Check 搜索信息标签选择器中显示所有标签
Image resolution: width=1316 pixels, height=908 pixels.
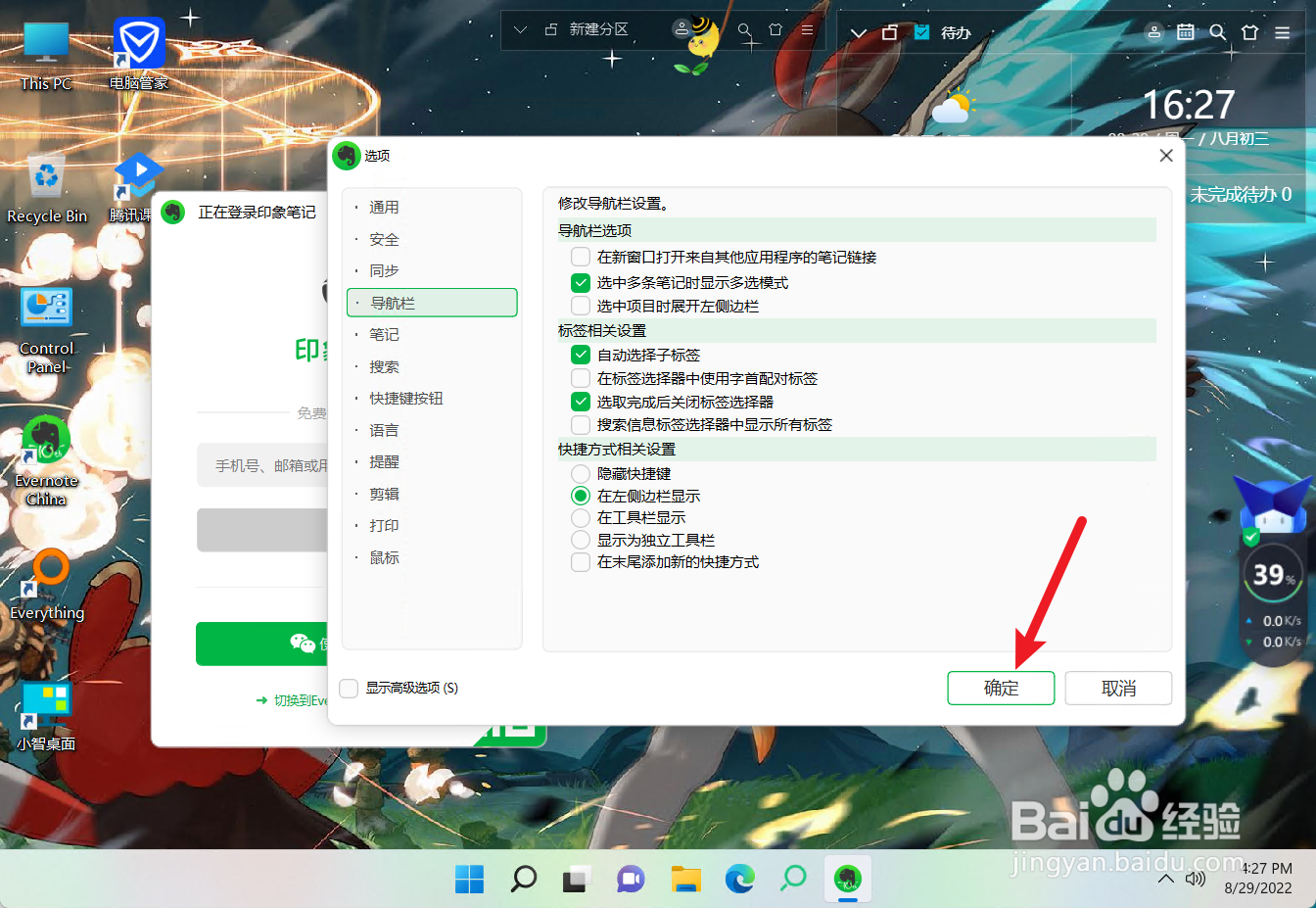581,424
